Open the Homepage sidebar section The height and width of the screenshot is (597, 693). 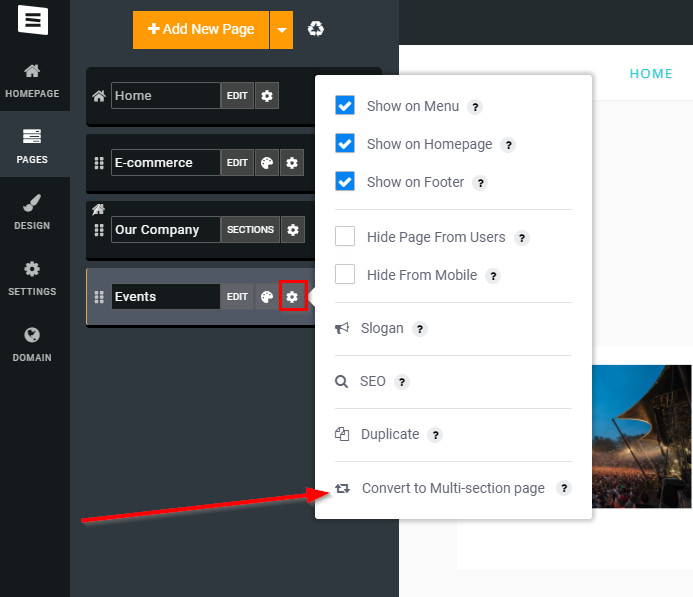pyautogui.click(x=32, y=81)
